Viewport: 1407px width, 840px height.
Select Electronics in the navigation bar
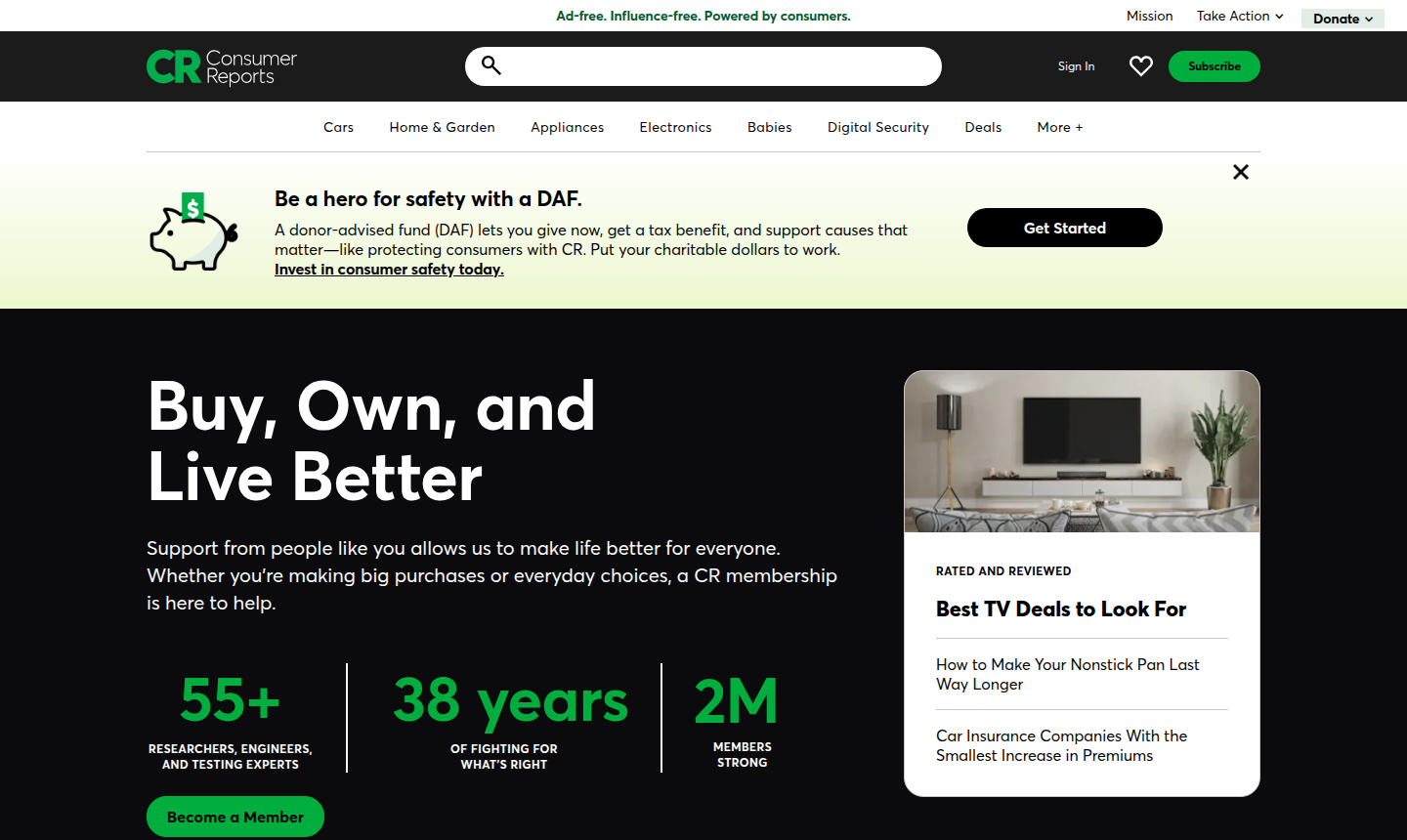675,127
